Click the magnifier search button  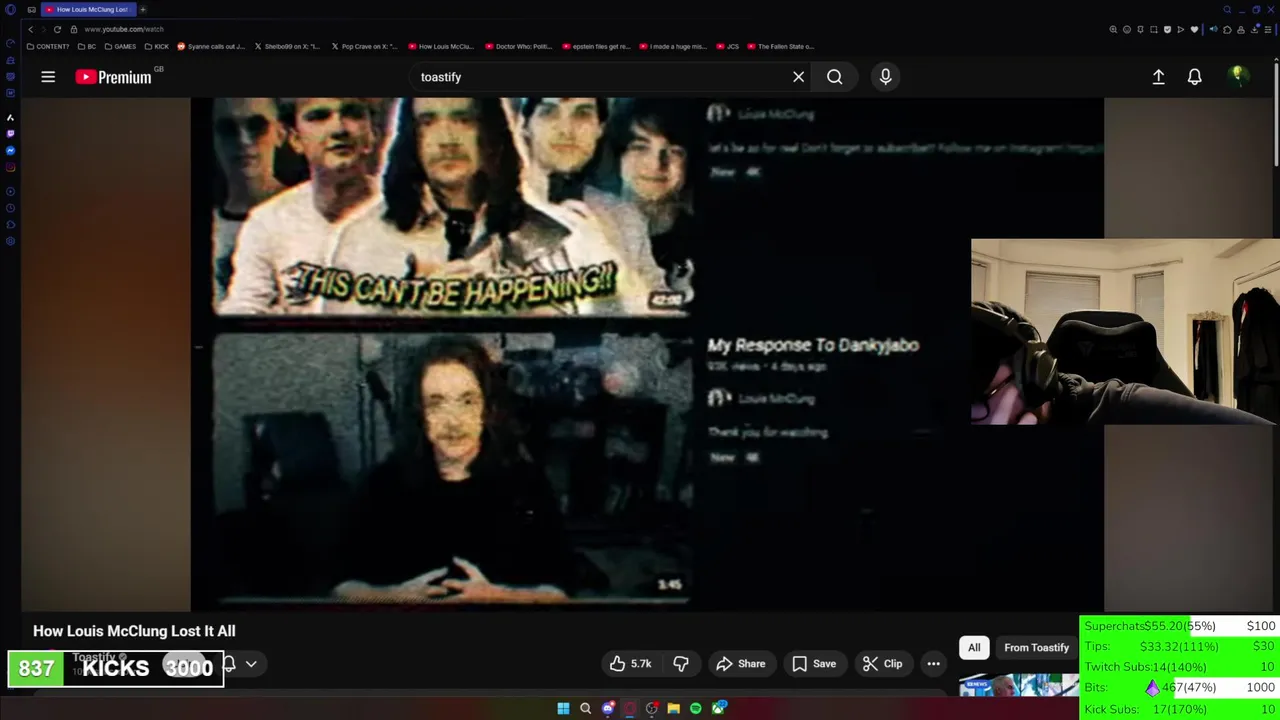tap(835, 77)
